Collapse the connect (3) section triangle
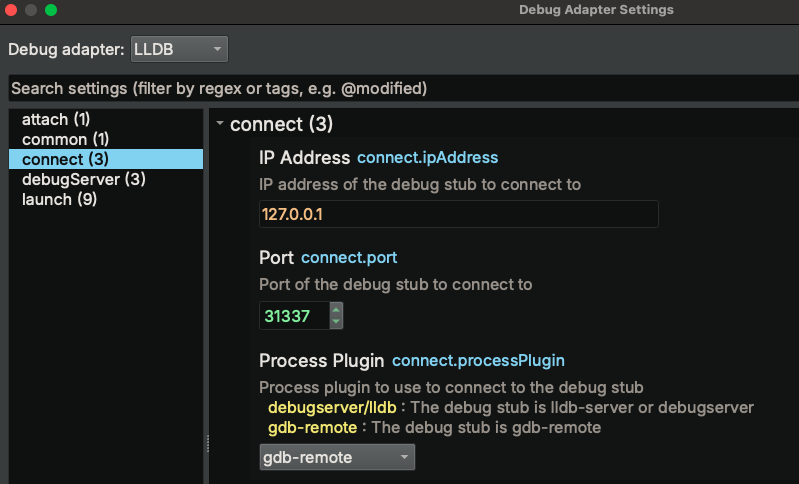 point(220,123)
